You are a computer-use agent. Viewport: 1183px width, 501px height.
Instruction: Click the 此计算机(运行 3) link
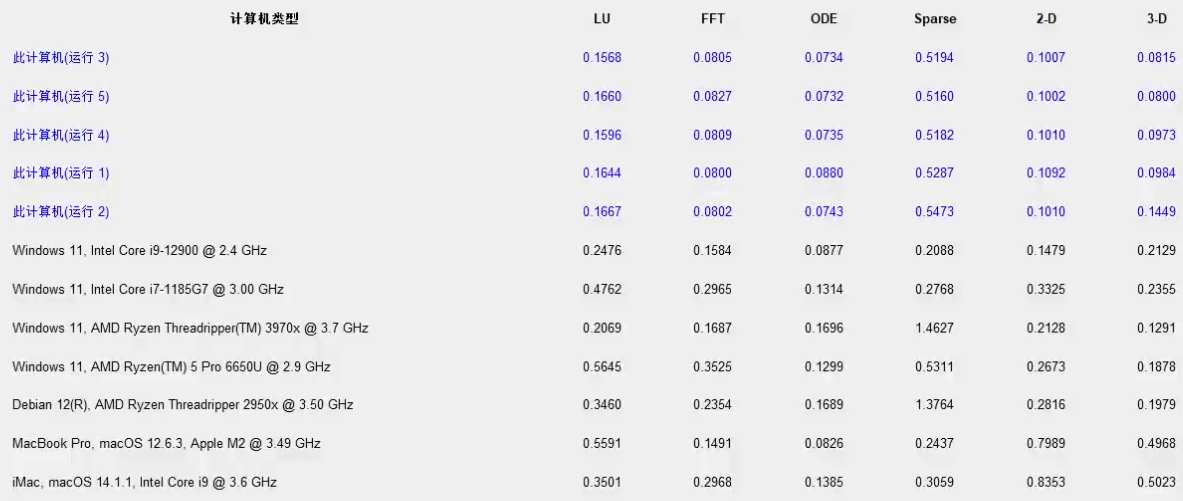click(x=61, y=58)
